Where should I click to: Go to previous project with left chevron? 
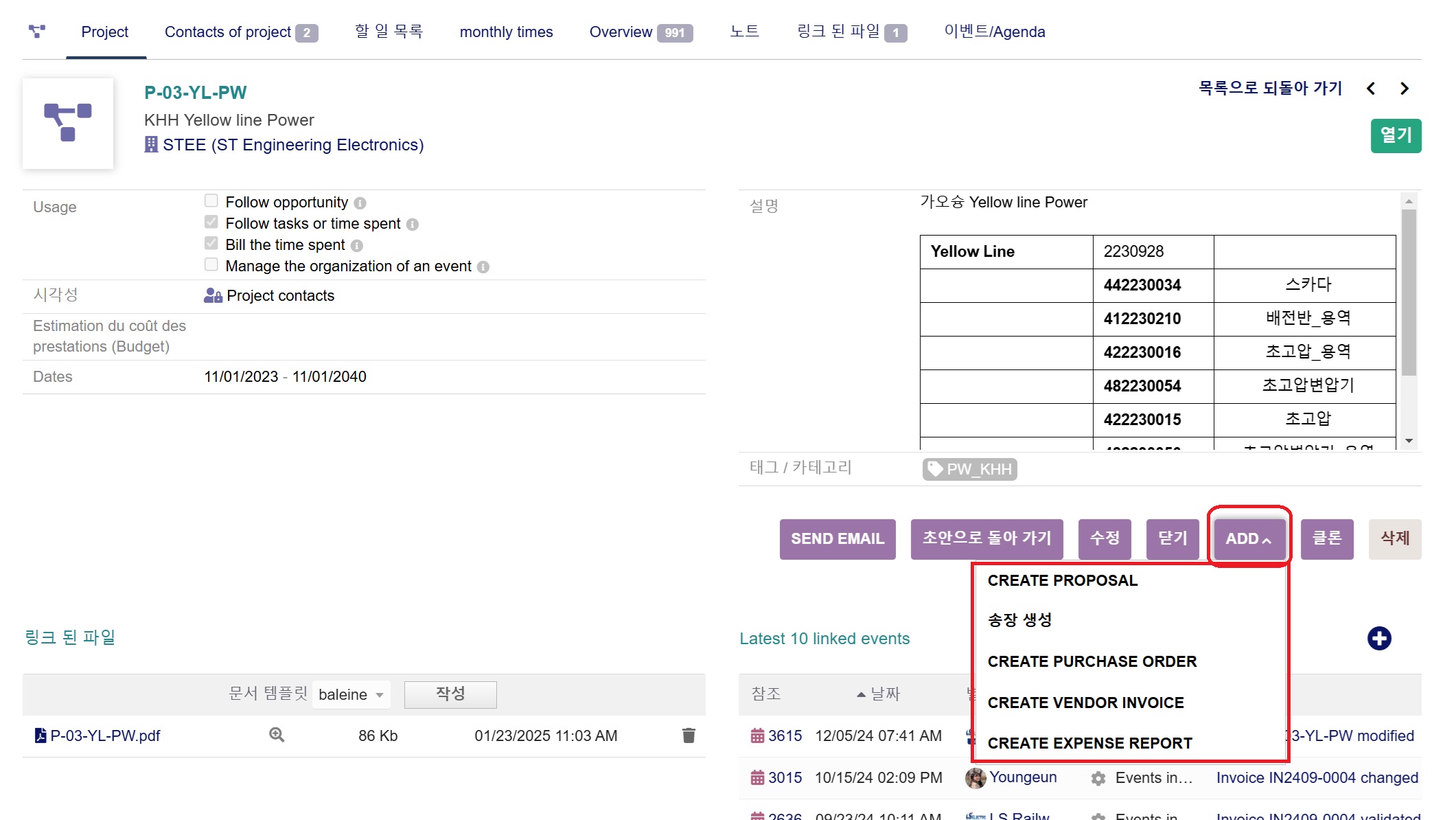click(x=1371, y=89)
